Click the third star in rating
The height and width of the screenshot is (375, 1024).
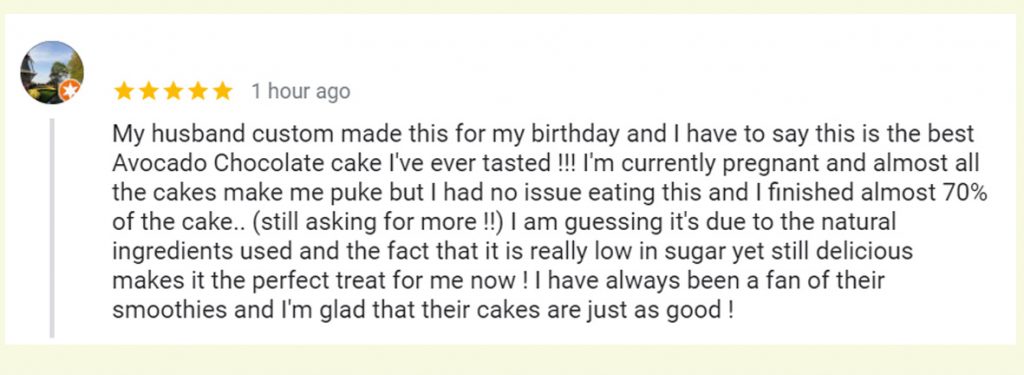click(173, 91)
